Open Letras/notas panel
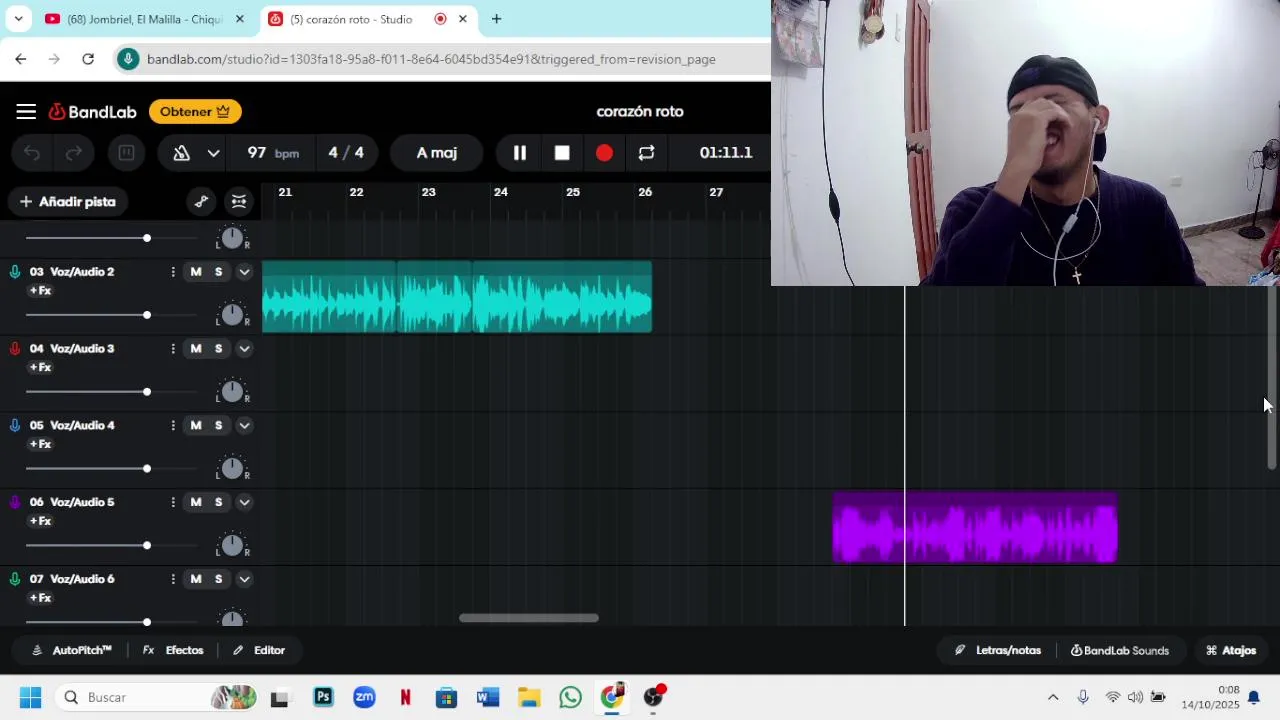The image size is (1280, 720). point(998,650)
